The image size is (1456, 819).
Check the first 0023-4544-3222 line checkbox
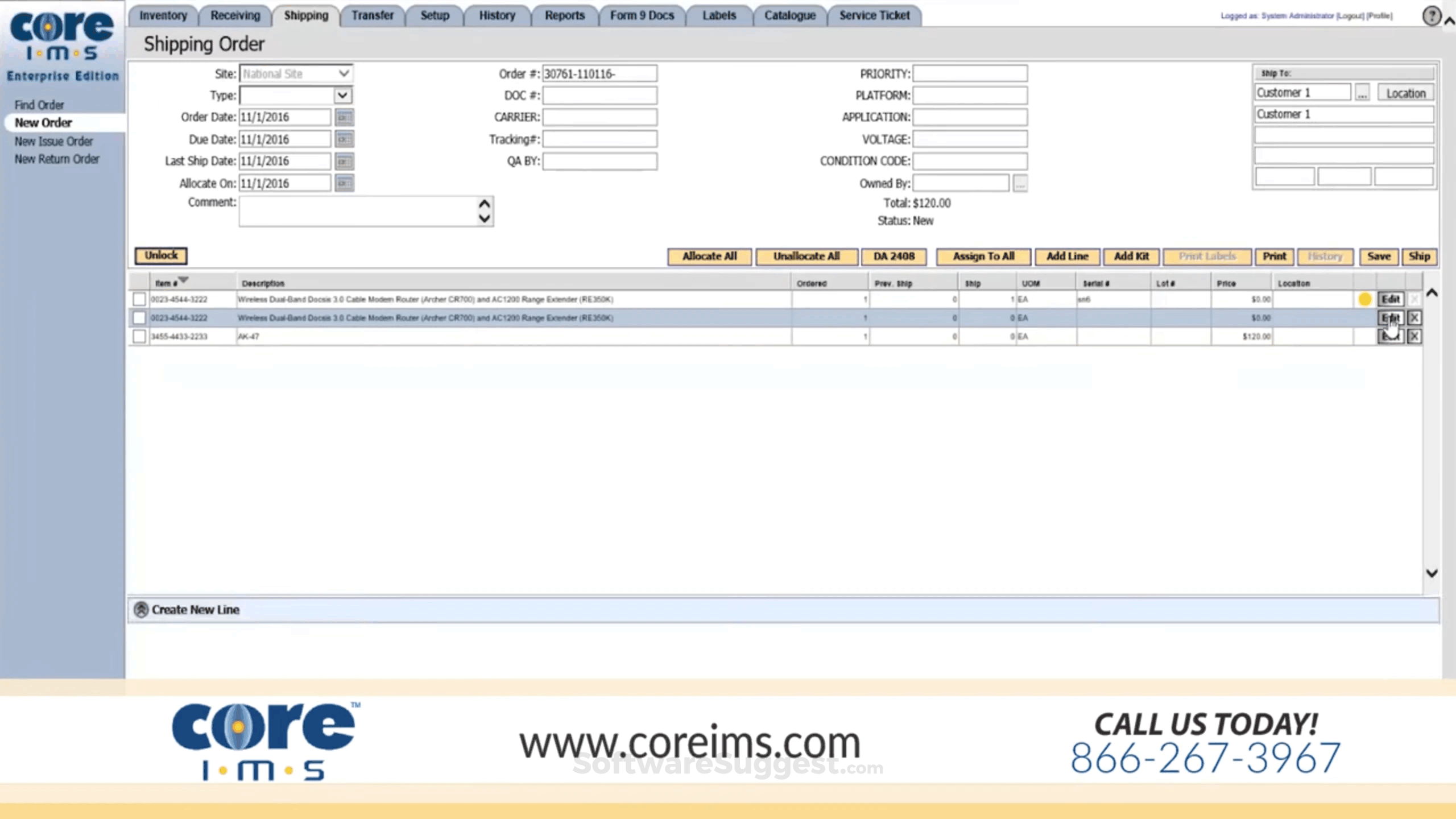point(139,299)
